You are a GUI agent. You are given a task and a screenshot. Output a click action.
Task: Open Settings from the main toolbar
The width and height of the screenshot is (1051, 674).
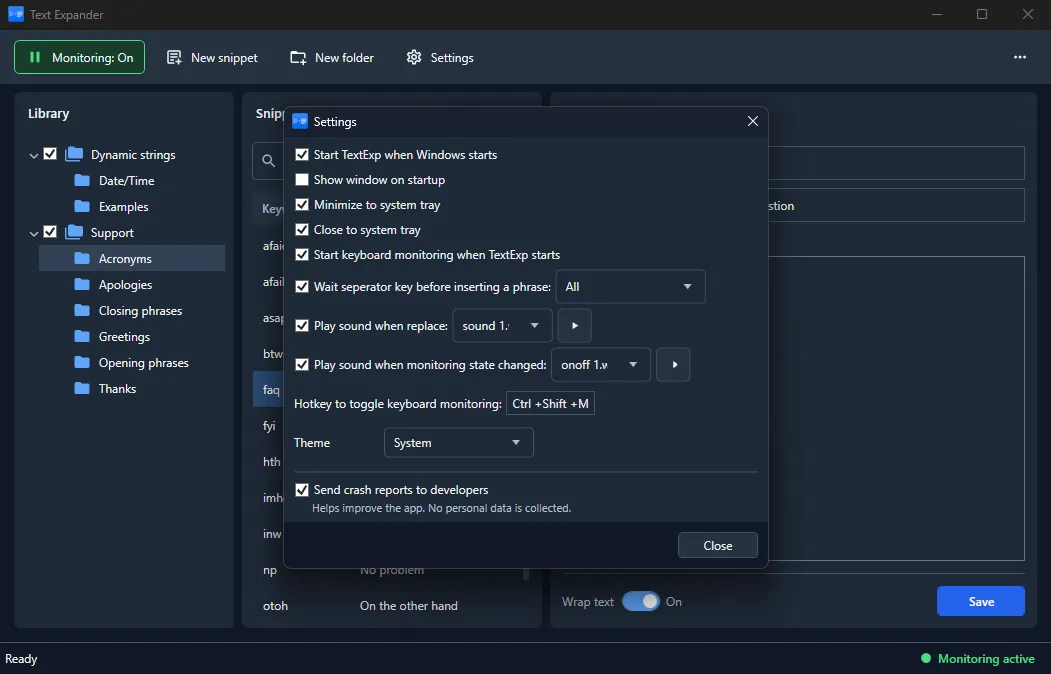440,58
